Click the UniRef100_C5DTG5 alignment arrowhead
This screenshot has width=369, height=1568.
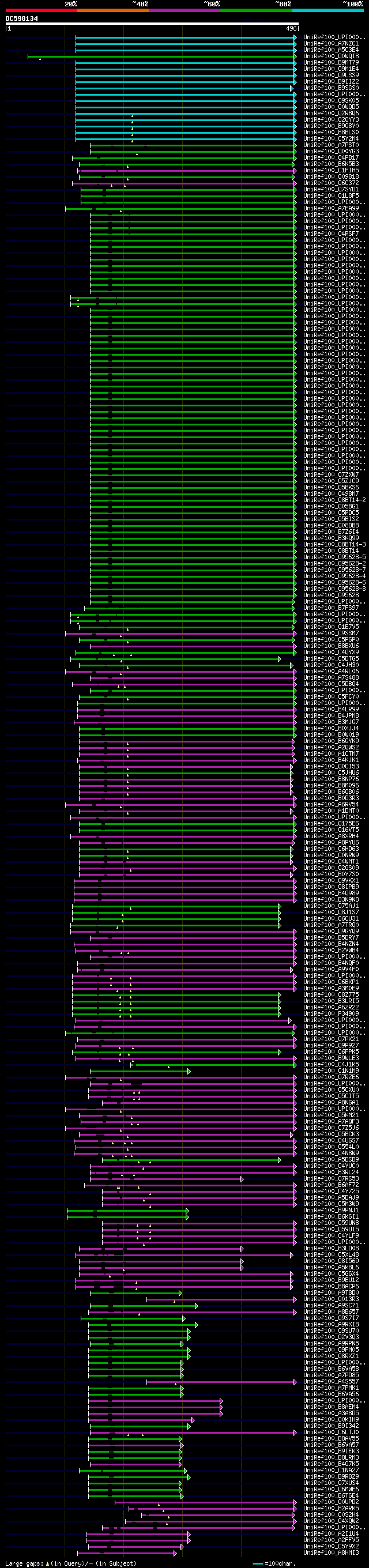coord(280,658)
